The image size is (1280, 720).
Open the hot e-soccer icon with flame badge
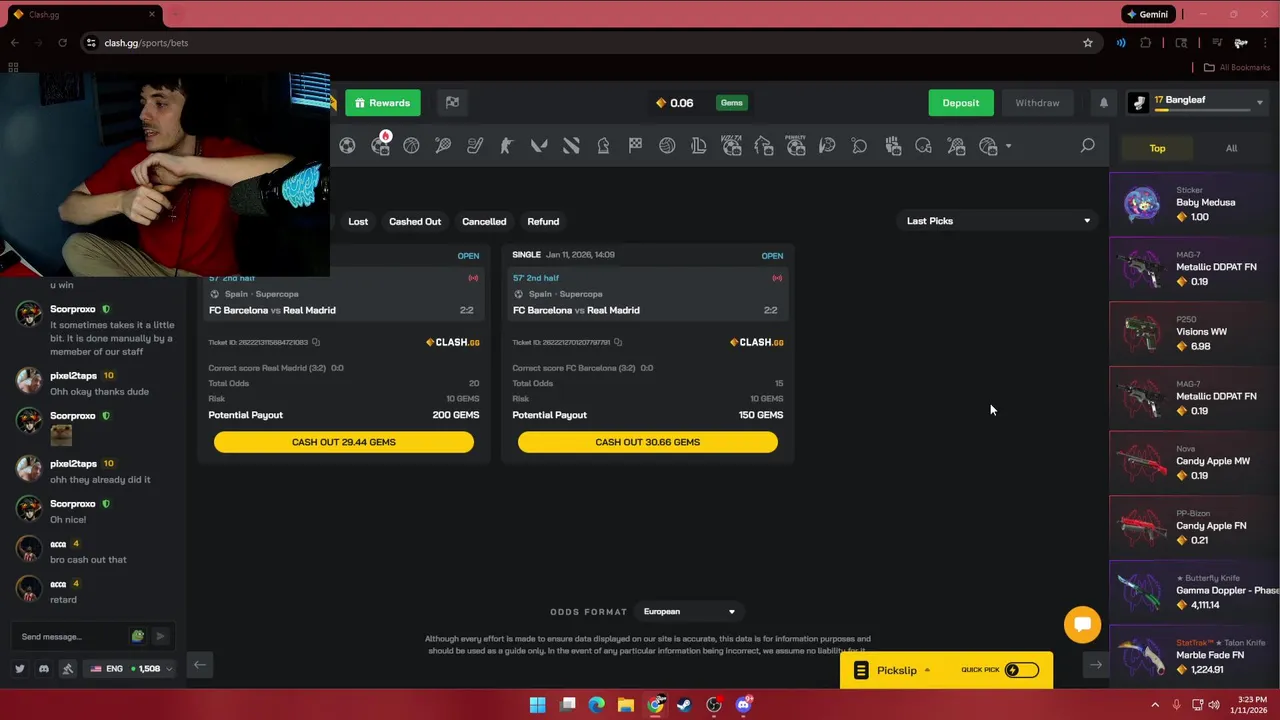point(381,144)
